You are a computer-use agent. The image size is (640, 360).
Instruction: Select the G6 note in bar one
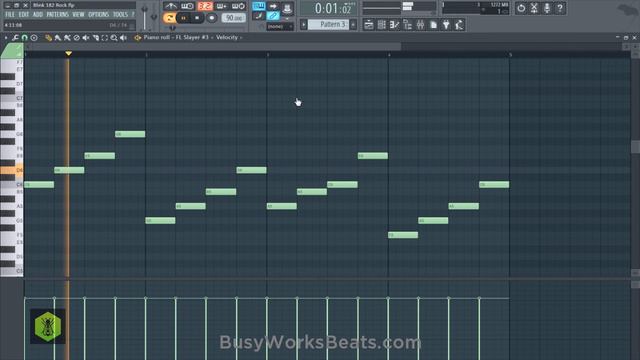click(130, 134)
